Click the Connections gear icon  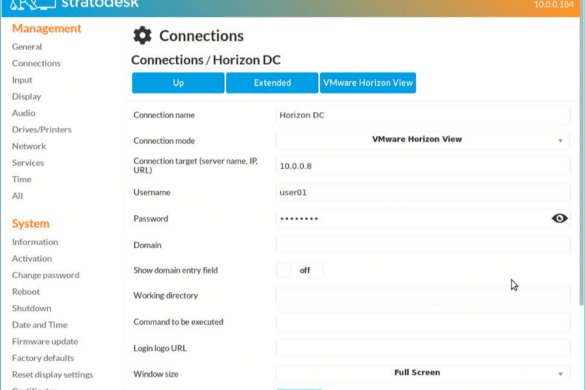[142, 35]
